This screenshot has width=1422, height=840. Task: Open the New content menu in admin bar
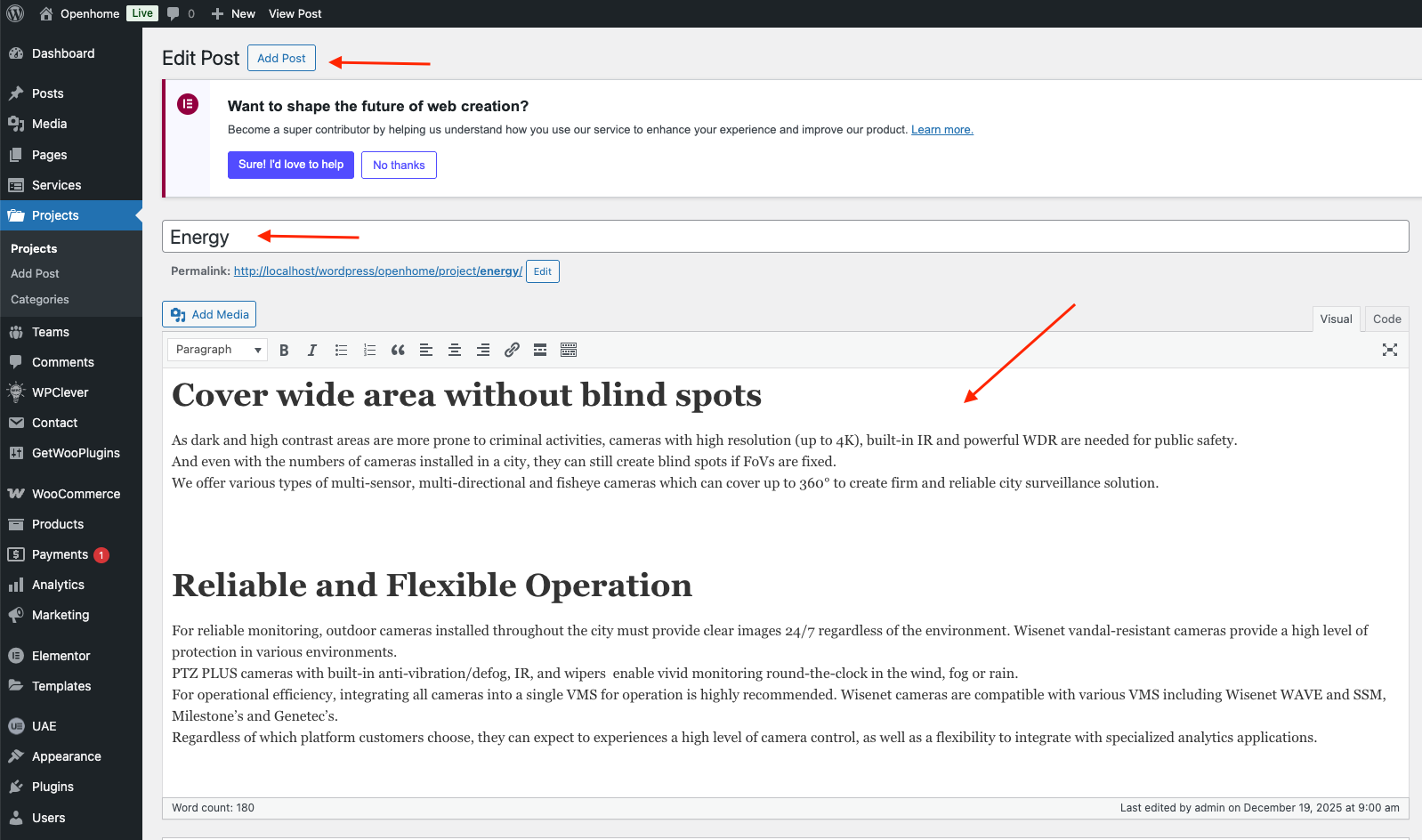233,13
